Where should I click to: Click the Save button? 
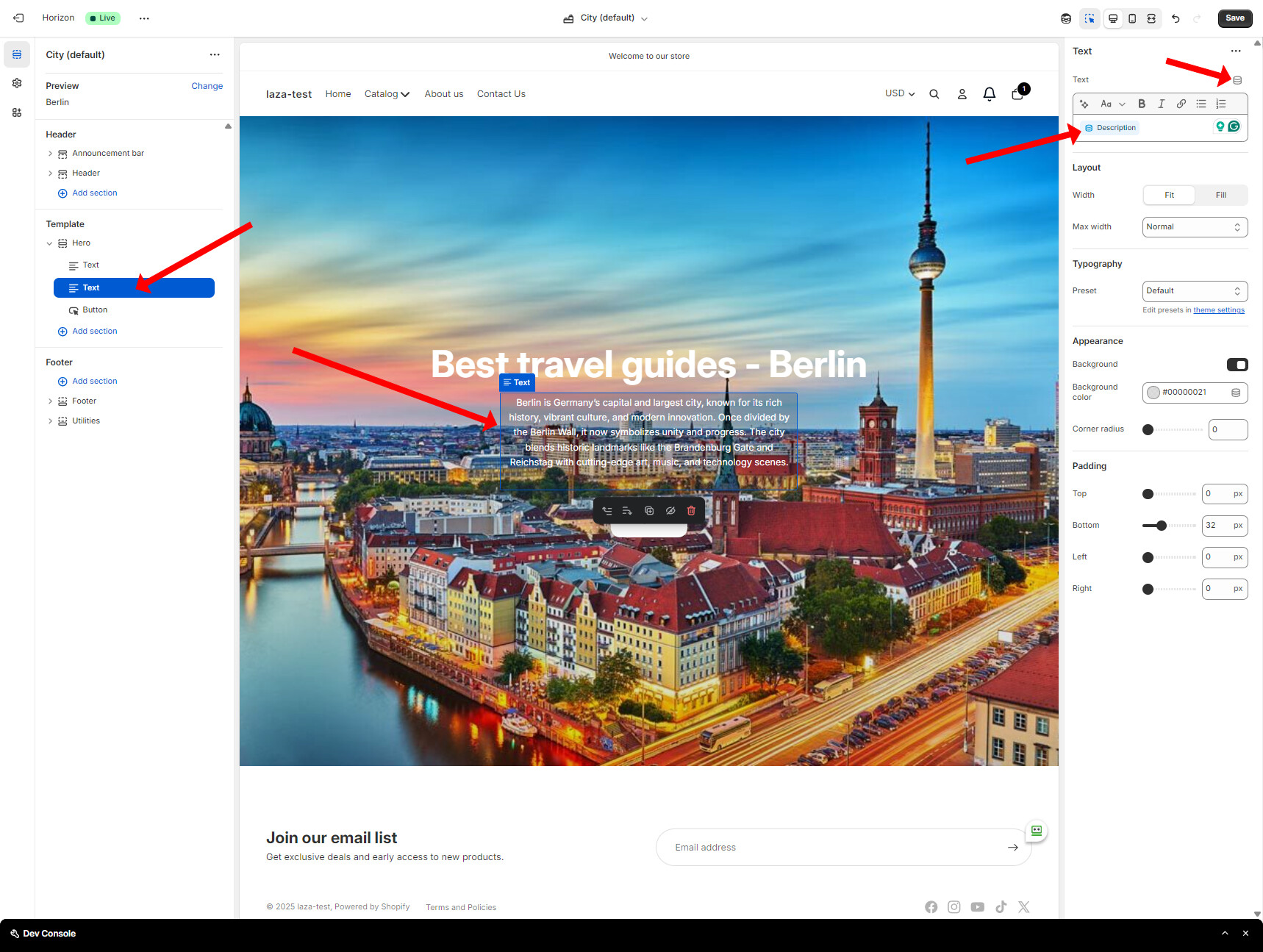[1235, 18]
